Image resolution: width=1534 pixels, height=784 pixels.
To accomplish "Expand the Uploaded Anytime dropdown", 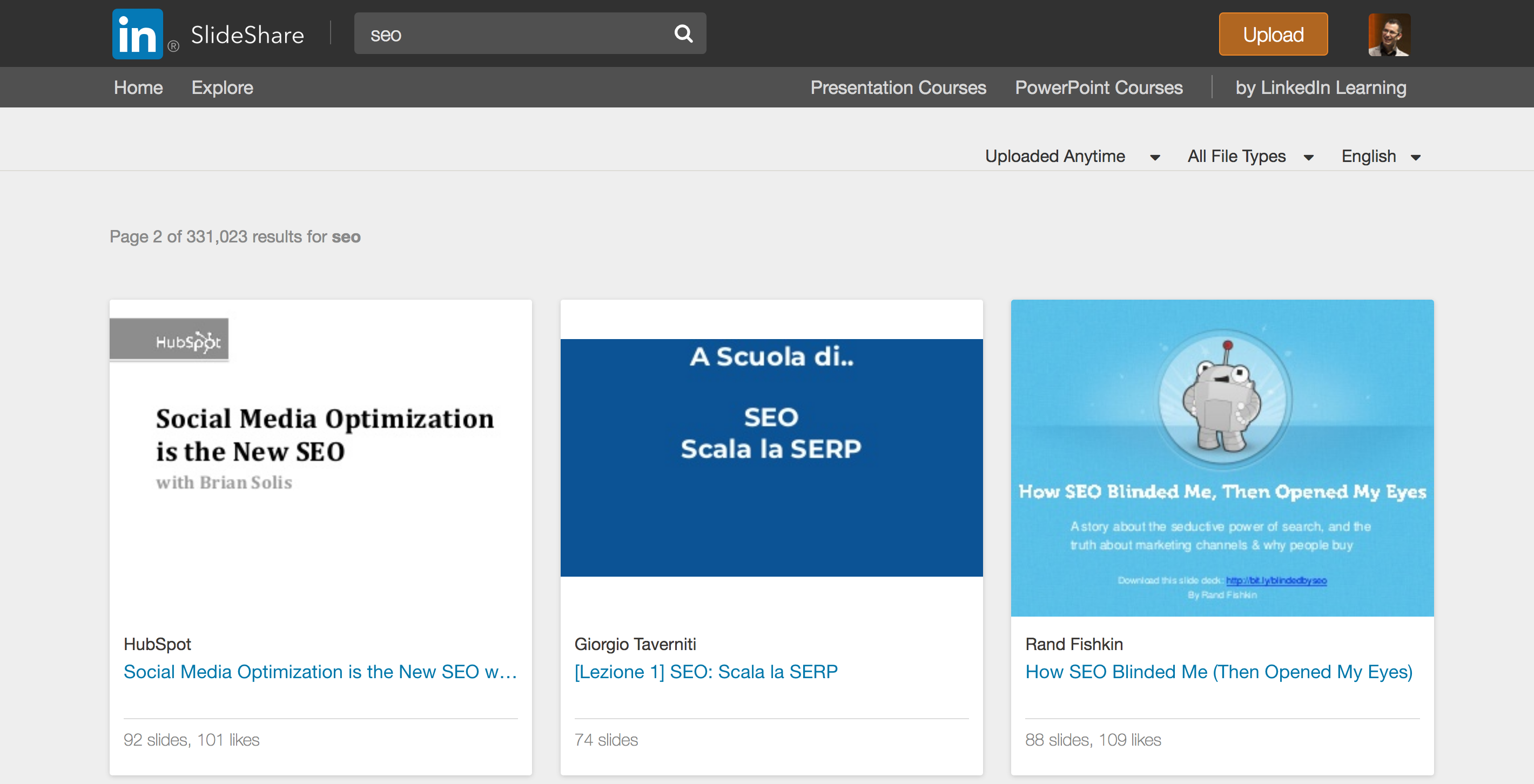I will [x=1072, y=156].
